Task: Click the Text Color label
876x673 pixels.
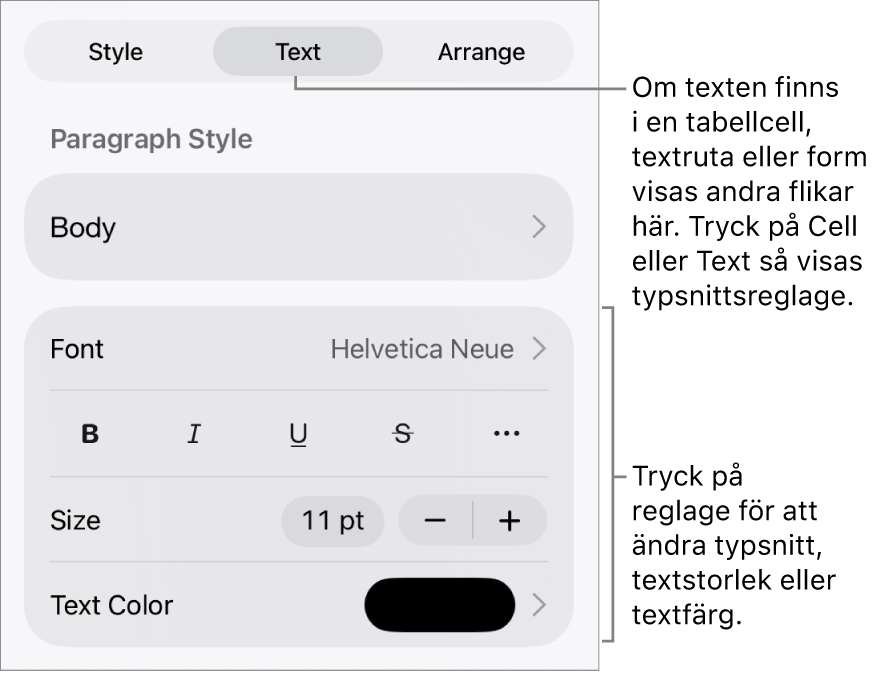Action: tap(111, 605)
